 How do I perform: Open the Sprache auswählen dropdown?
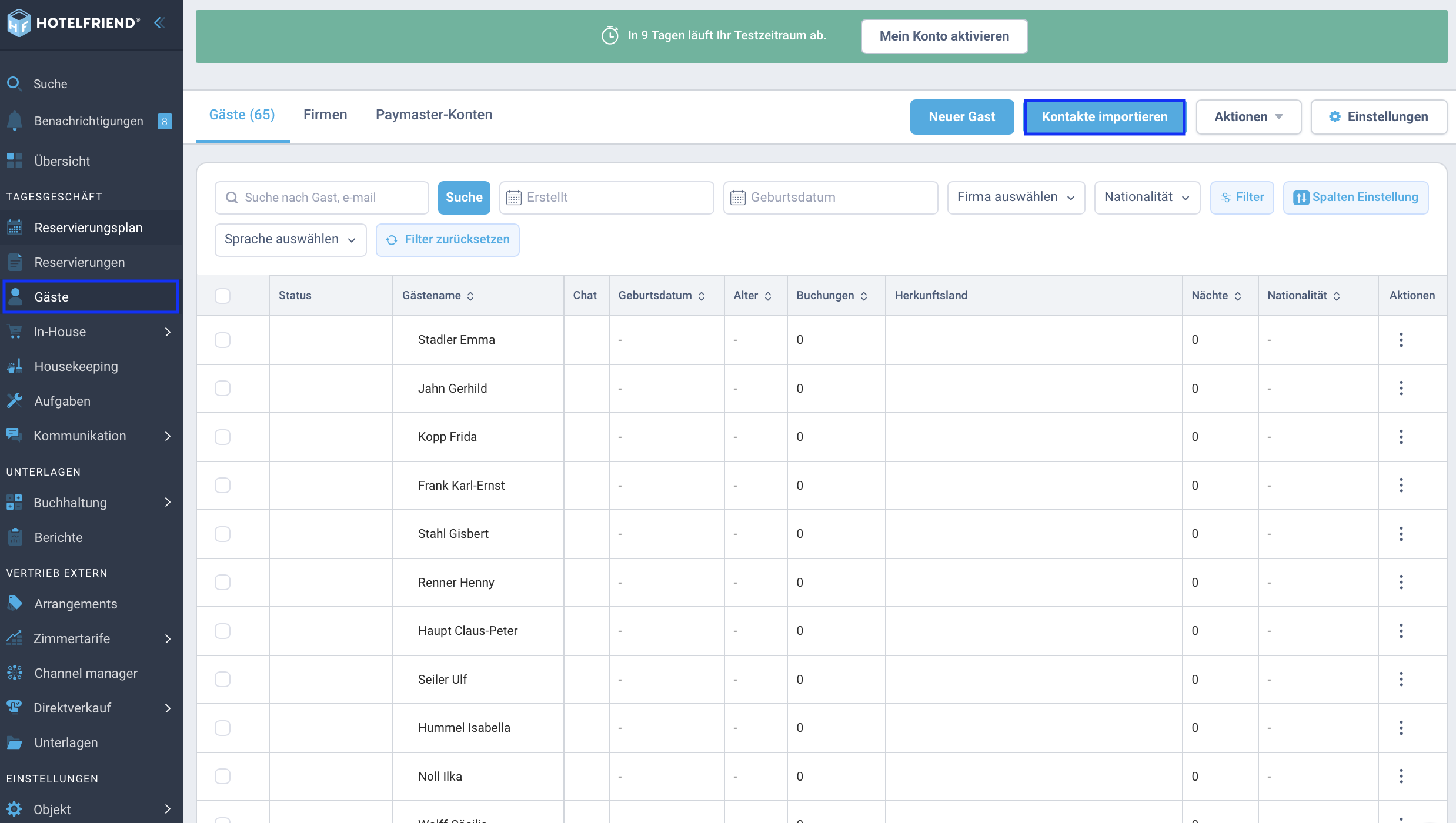290,240
